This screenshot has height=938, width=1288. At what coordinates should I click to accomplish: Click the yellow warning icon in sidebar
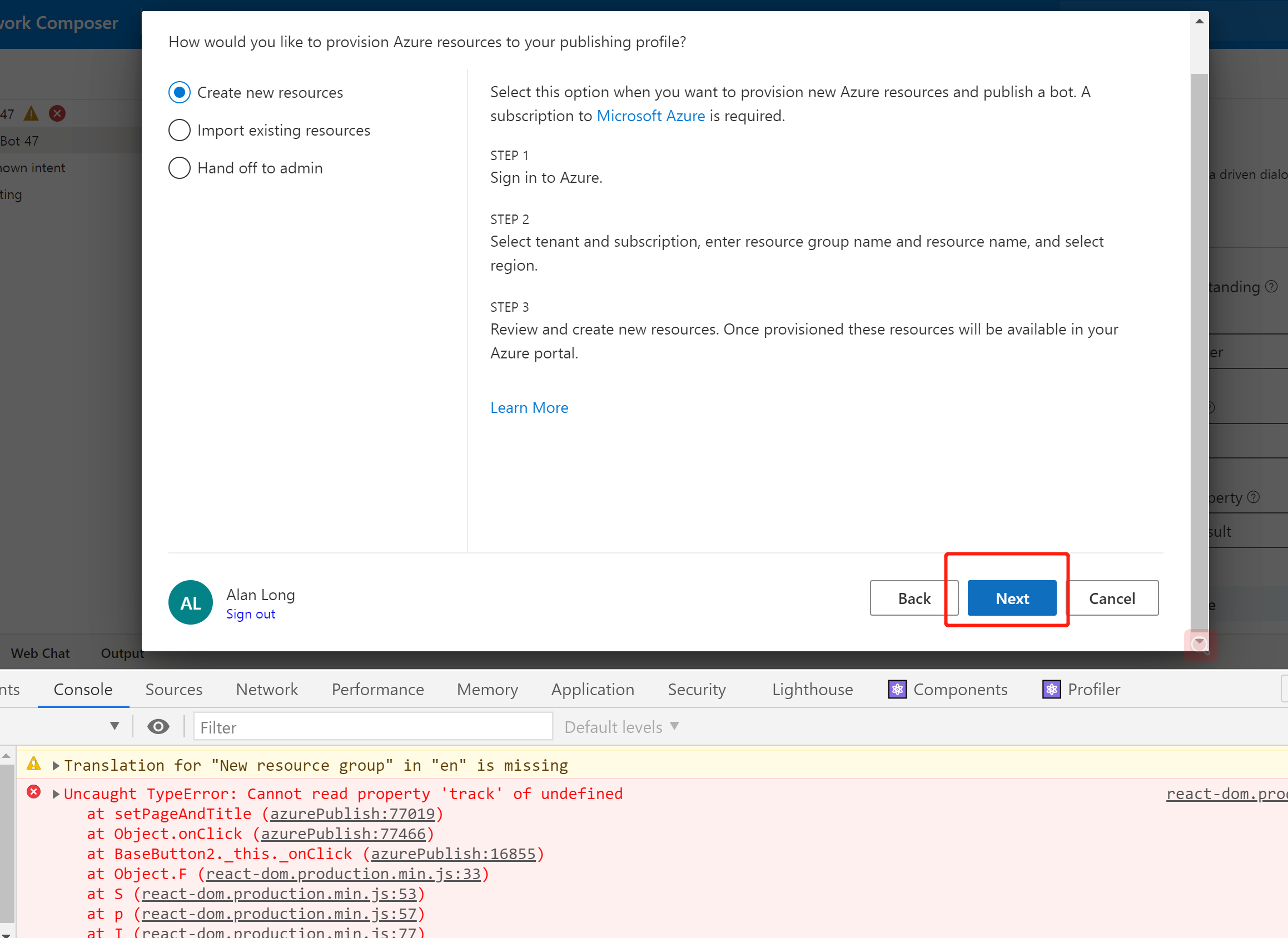click(31, 113)
